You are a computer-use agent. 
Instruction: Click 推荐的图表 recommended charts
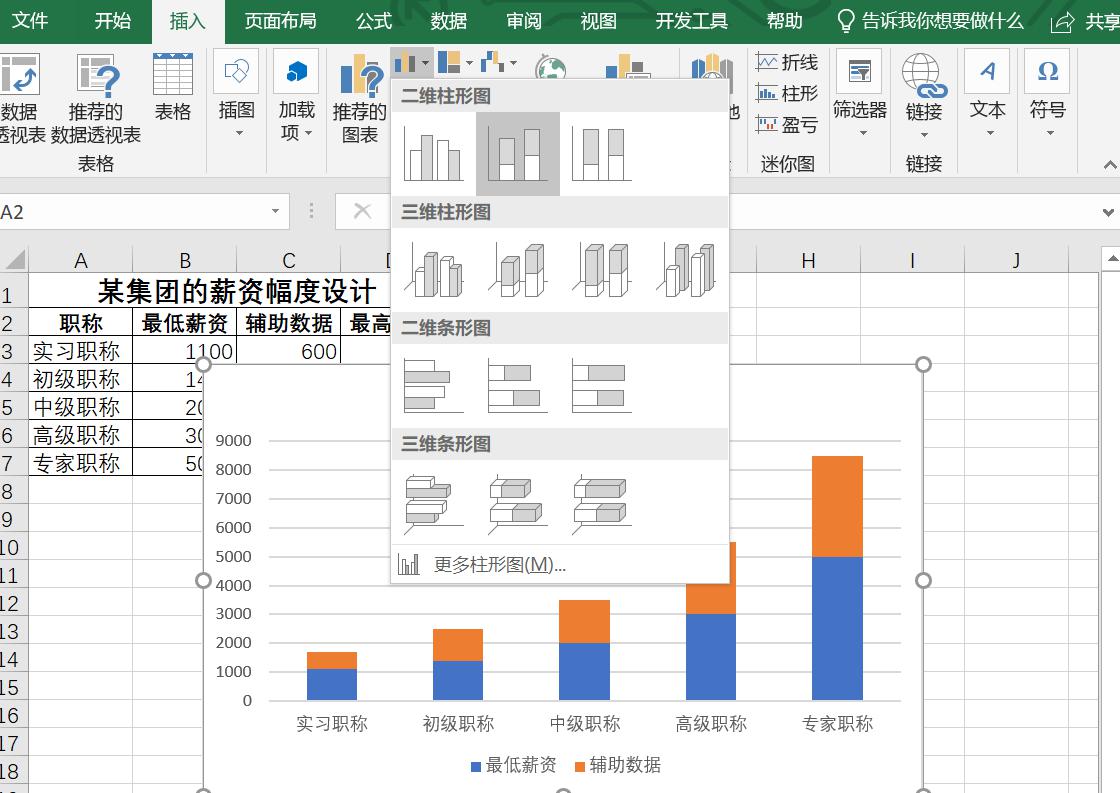click(359, 98)
